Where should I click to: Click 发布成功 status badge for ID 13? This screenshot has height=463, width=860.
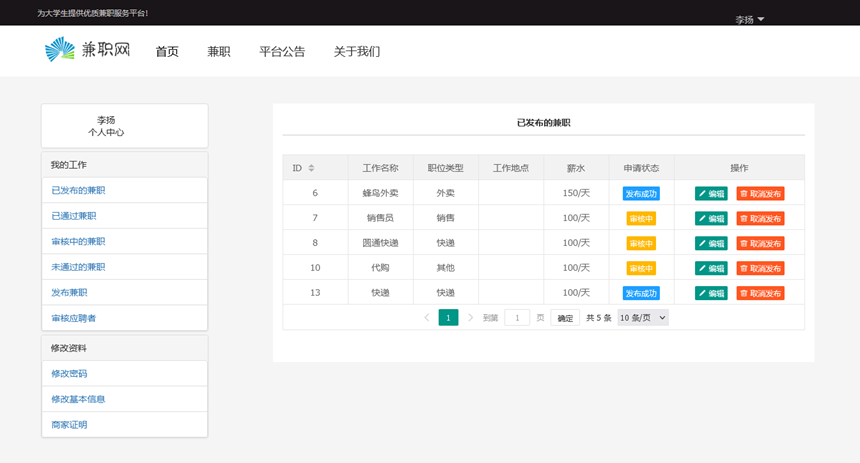(641, 293)
